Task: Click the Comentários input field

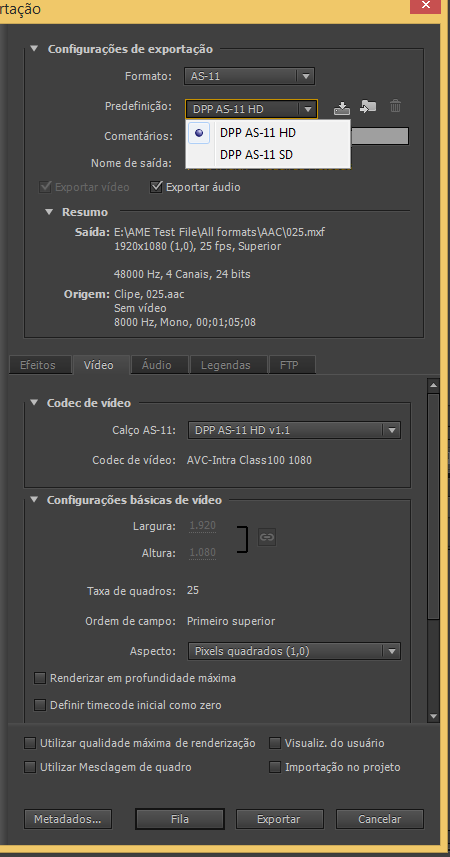Action: click(379, 136)
